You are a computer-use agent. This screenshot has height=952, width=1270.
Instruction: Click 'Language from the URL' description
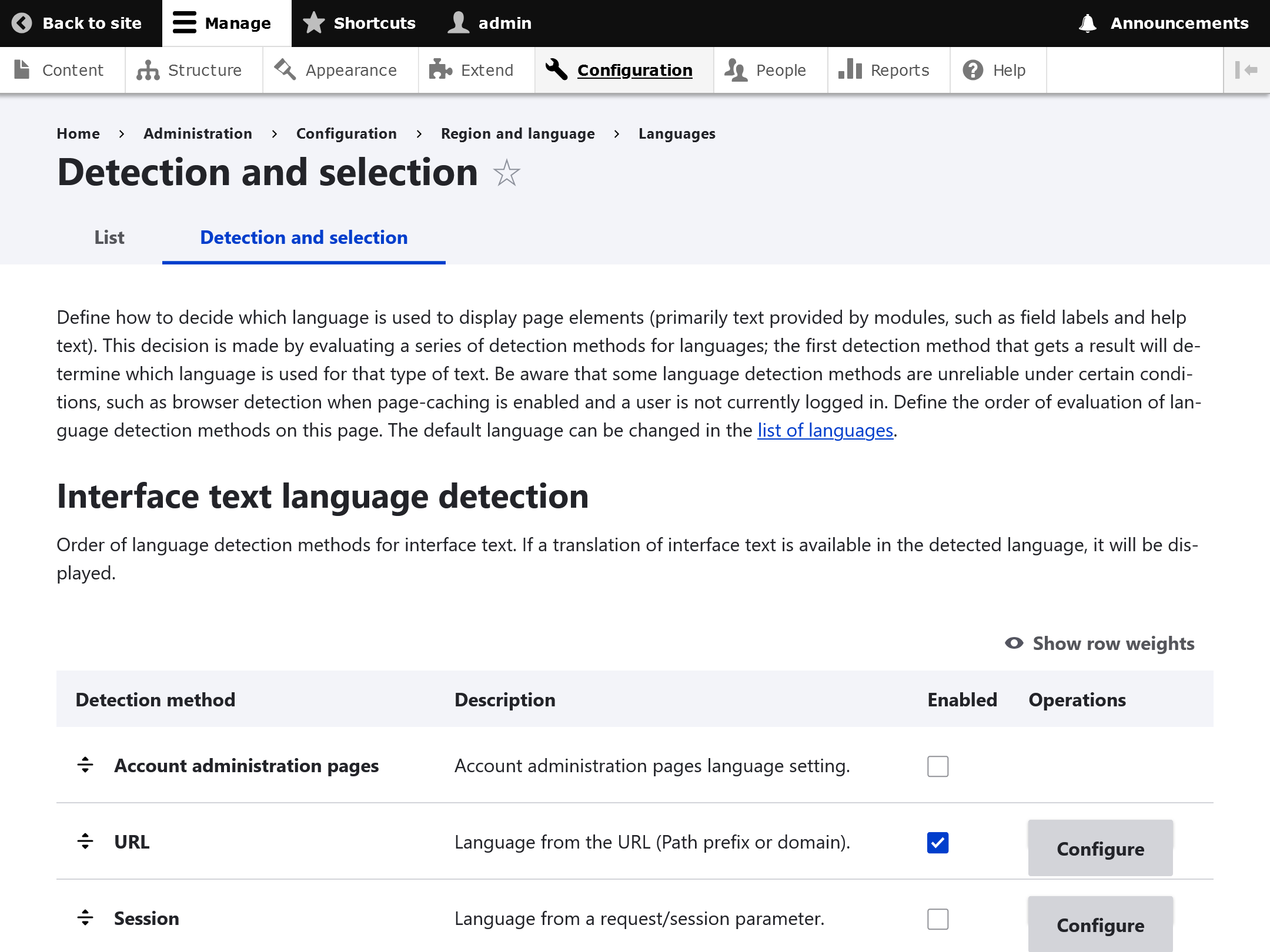(653, 842)
